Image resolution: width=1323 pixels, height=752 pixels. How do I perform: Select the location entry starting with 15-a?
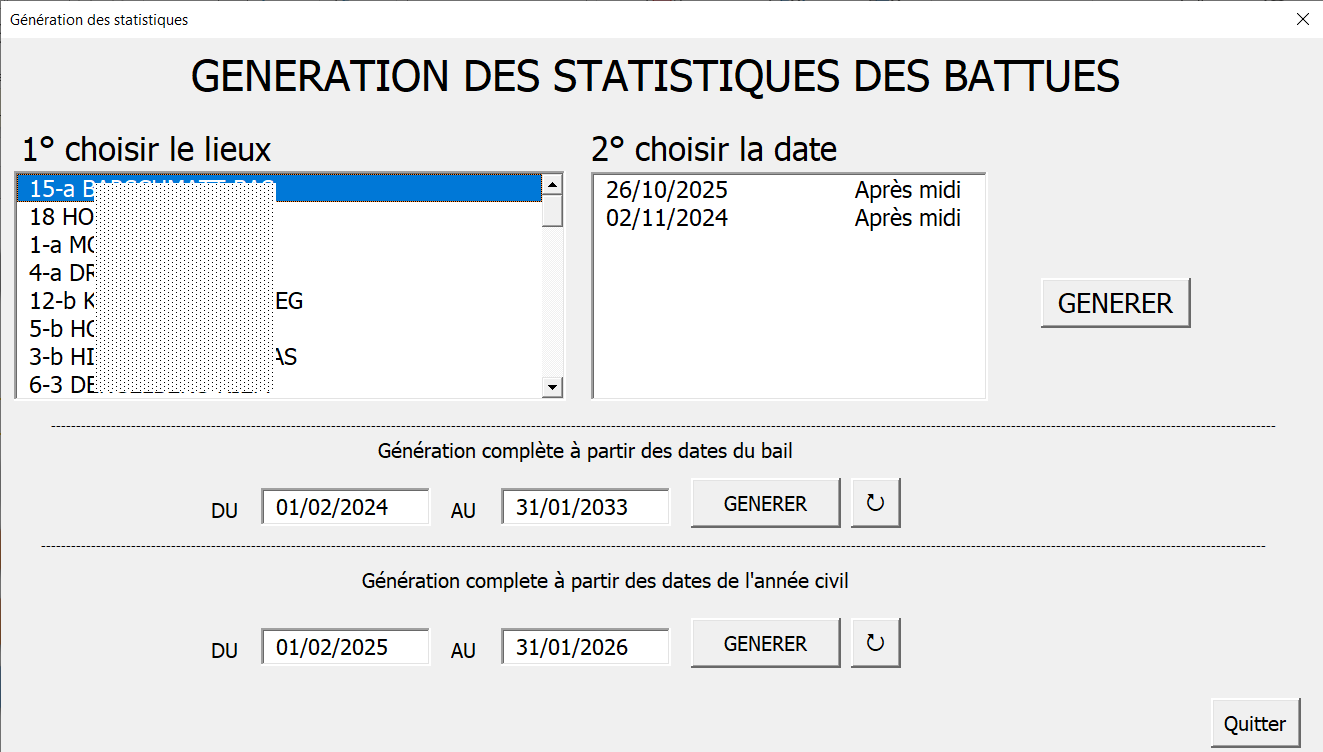pos(280,189)
